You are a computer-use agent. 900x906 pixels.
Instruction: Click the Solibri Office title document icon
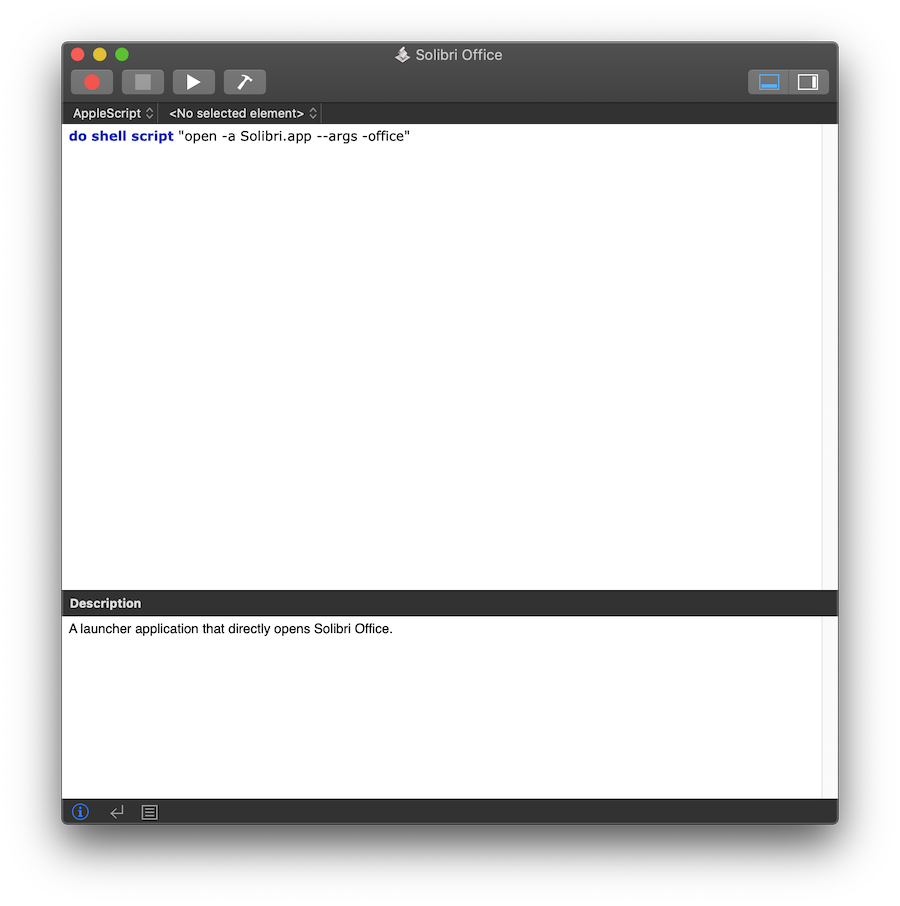pos(402,55)
